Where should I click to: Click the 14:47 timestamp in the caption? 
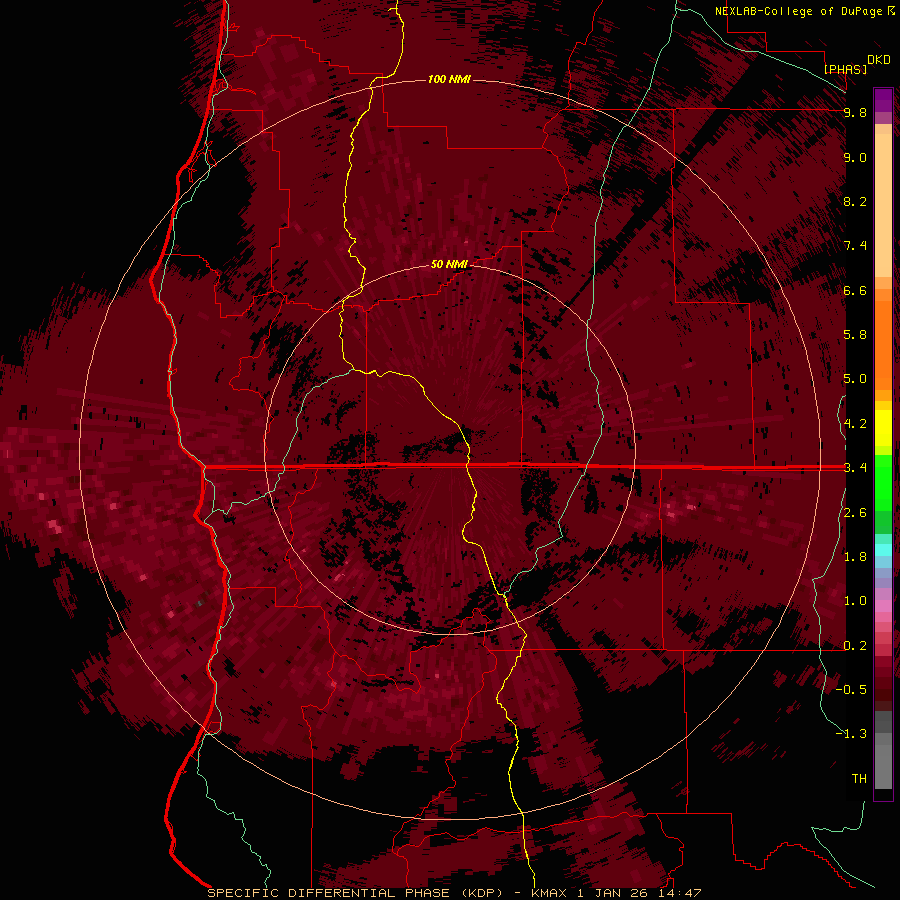(x=680, y=893)
